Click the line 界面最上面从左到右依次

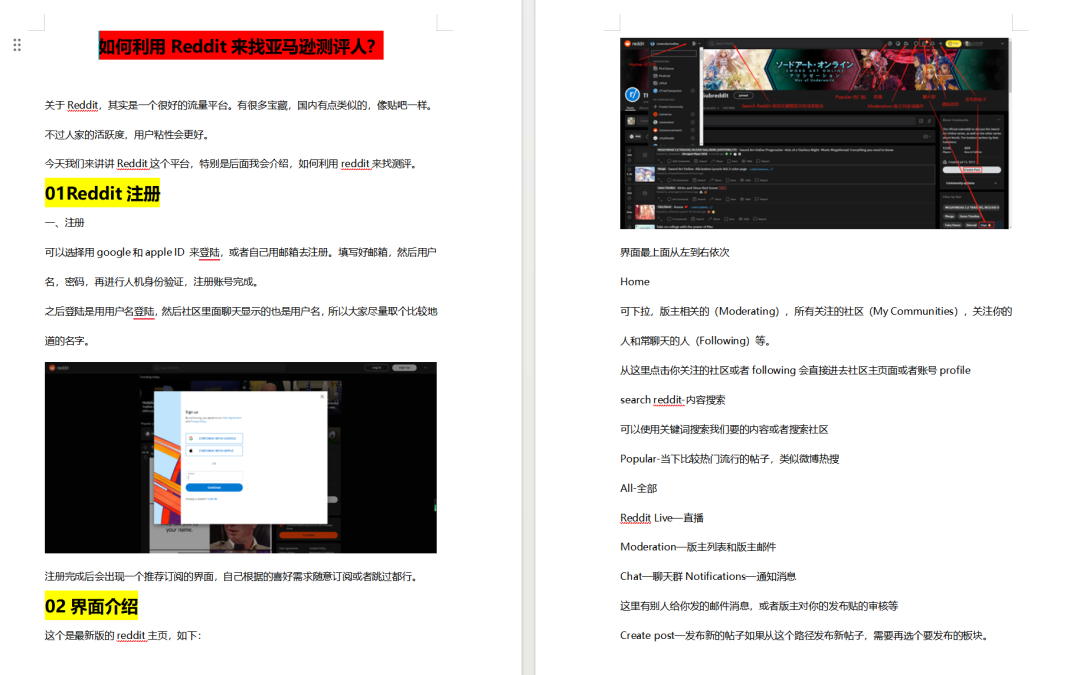675,253
